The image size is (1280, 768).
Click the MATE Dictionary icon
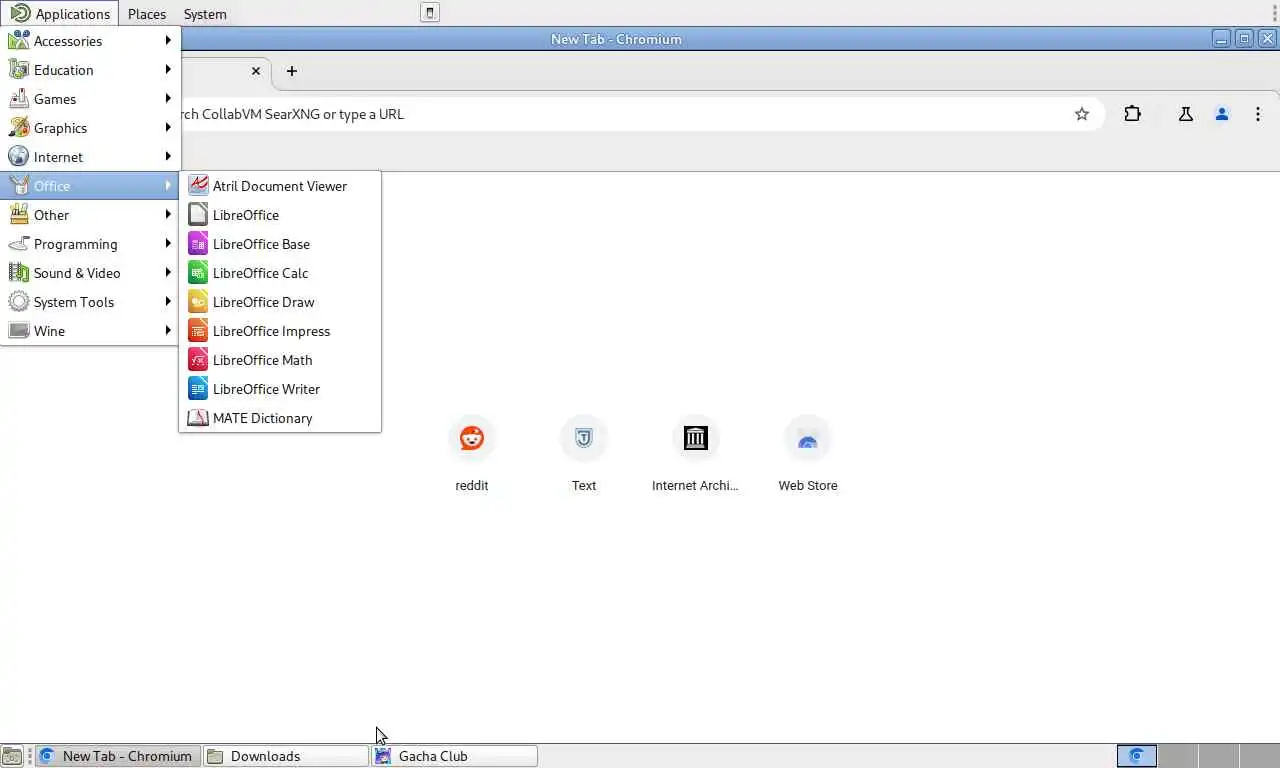tap(198, 418)
